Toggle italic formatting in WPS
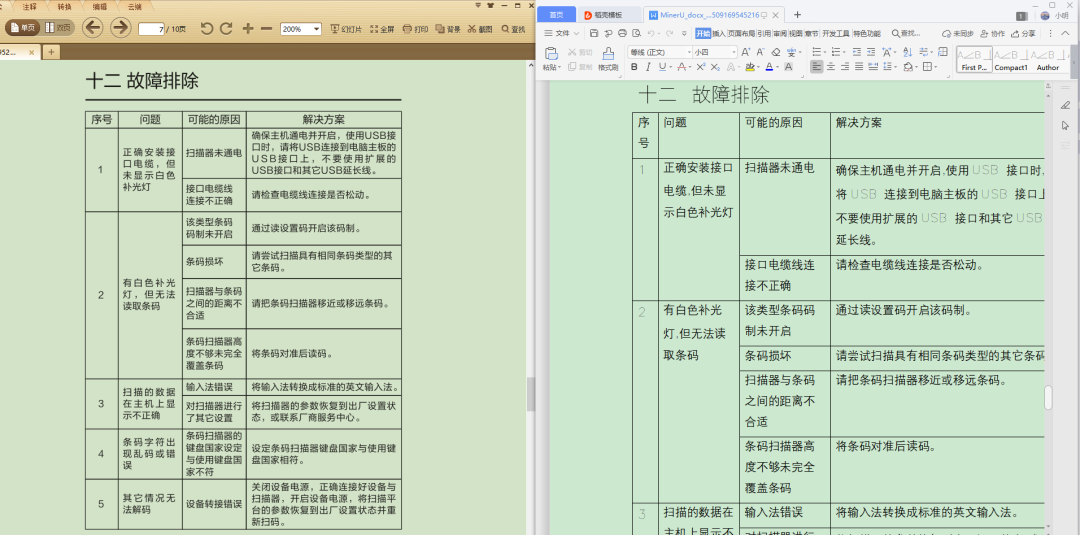The image size is (1080, 535). 647,67
